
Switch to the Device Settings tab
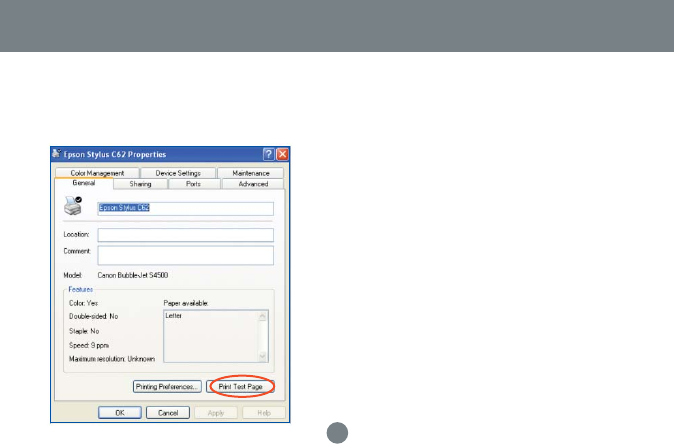(178, 173)
